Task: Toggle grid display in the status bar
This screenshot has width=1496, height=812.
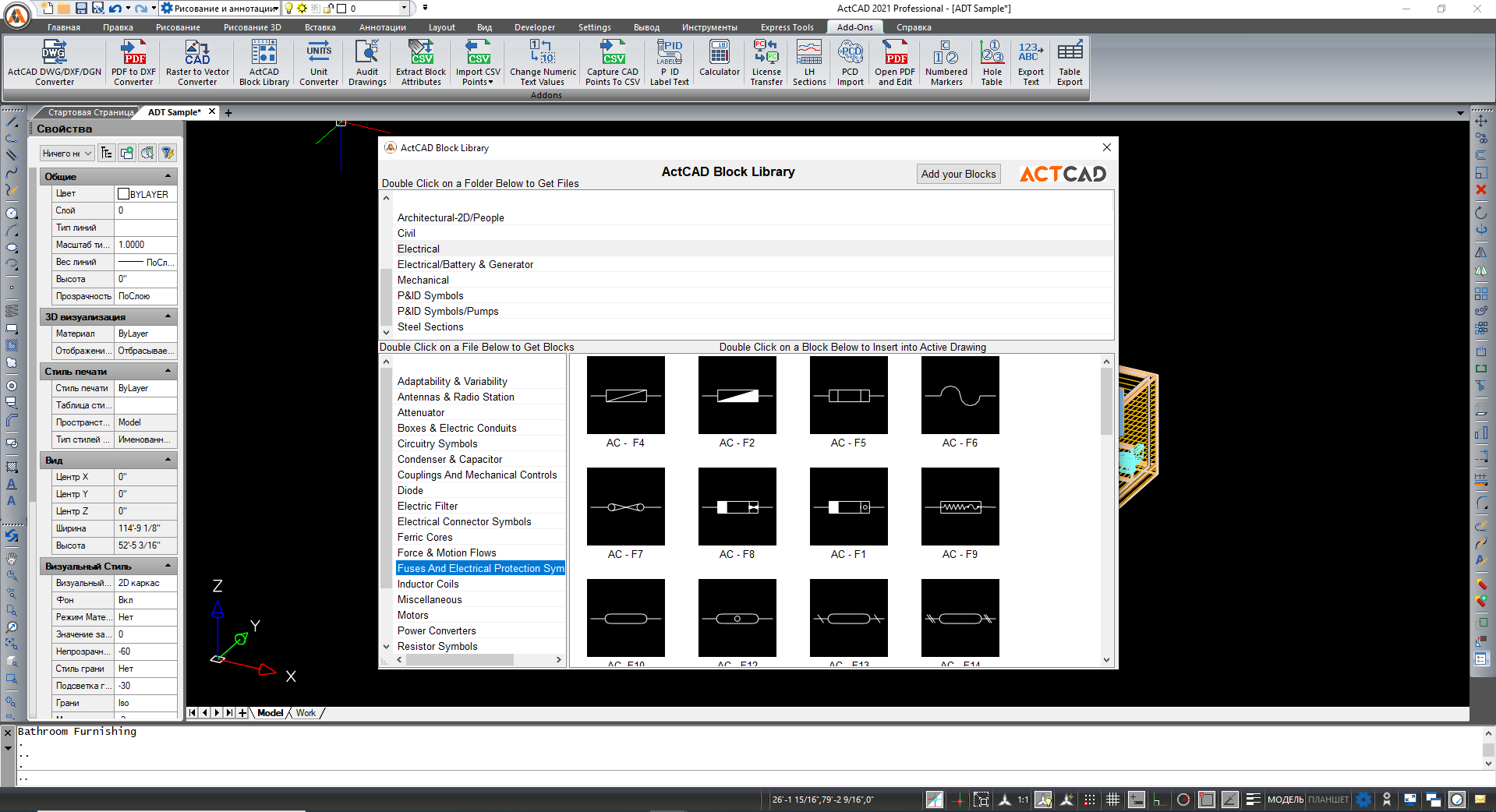Action: tap(1112, 800)
